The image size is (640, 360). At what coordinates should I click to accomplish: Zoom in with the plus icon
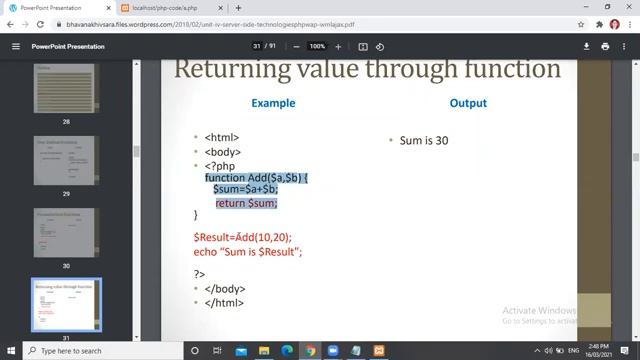[x=338, y=47]
